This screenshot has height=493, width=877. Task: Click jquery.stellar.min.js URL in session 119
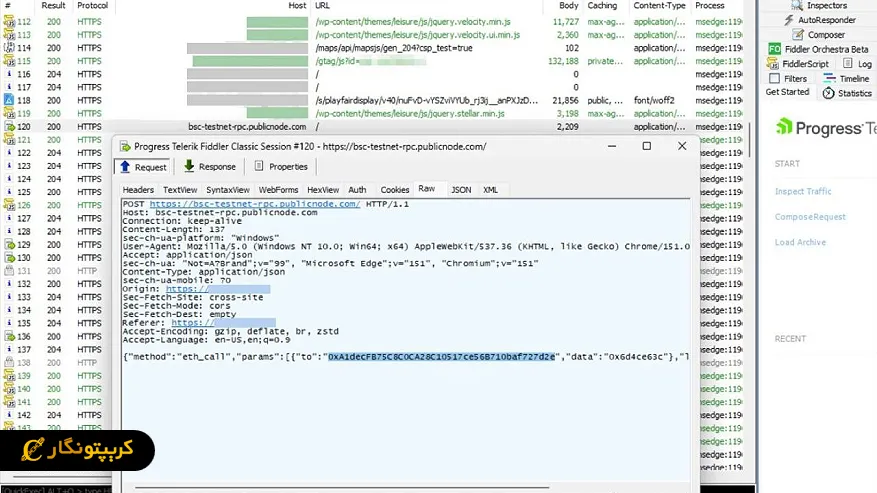tap(409, 114)
